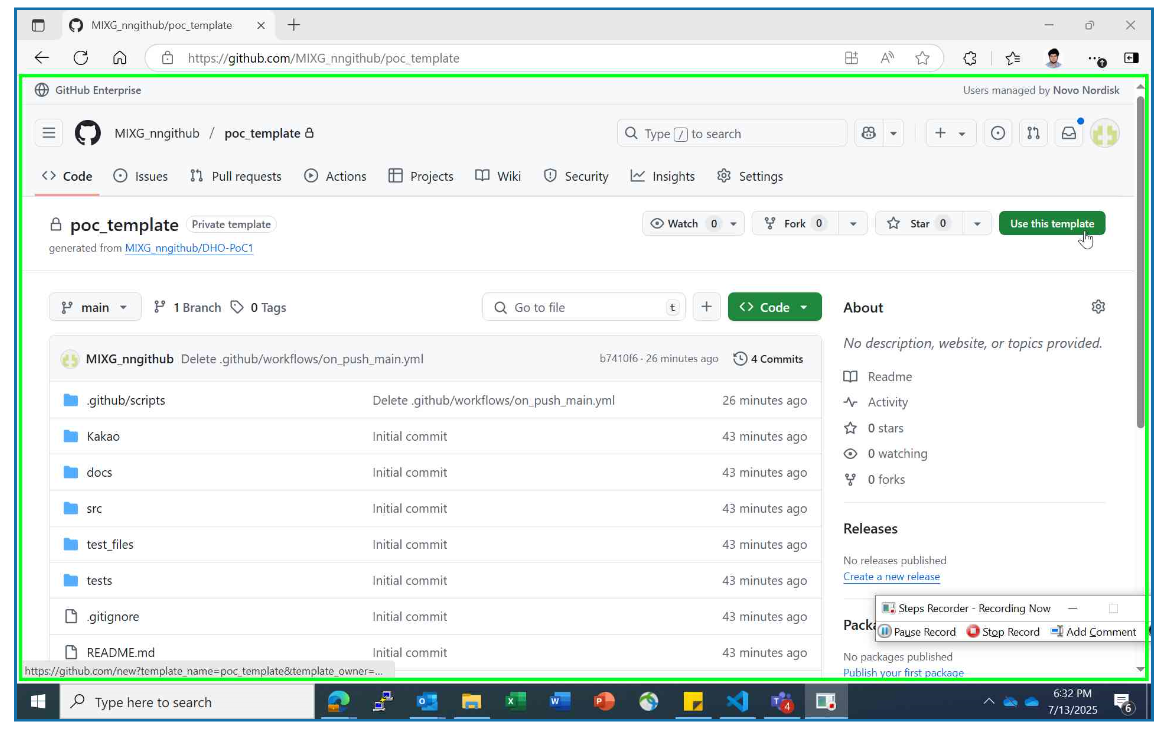Expand the Watch options dropdown arrow

pos(733,224)
